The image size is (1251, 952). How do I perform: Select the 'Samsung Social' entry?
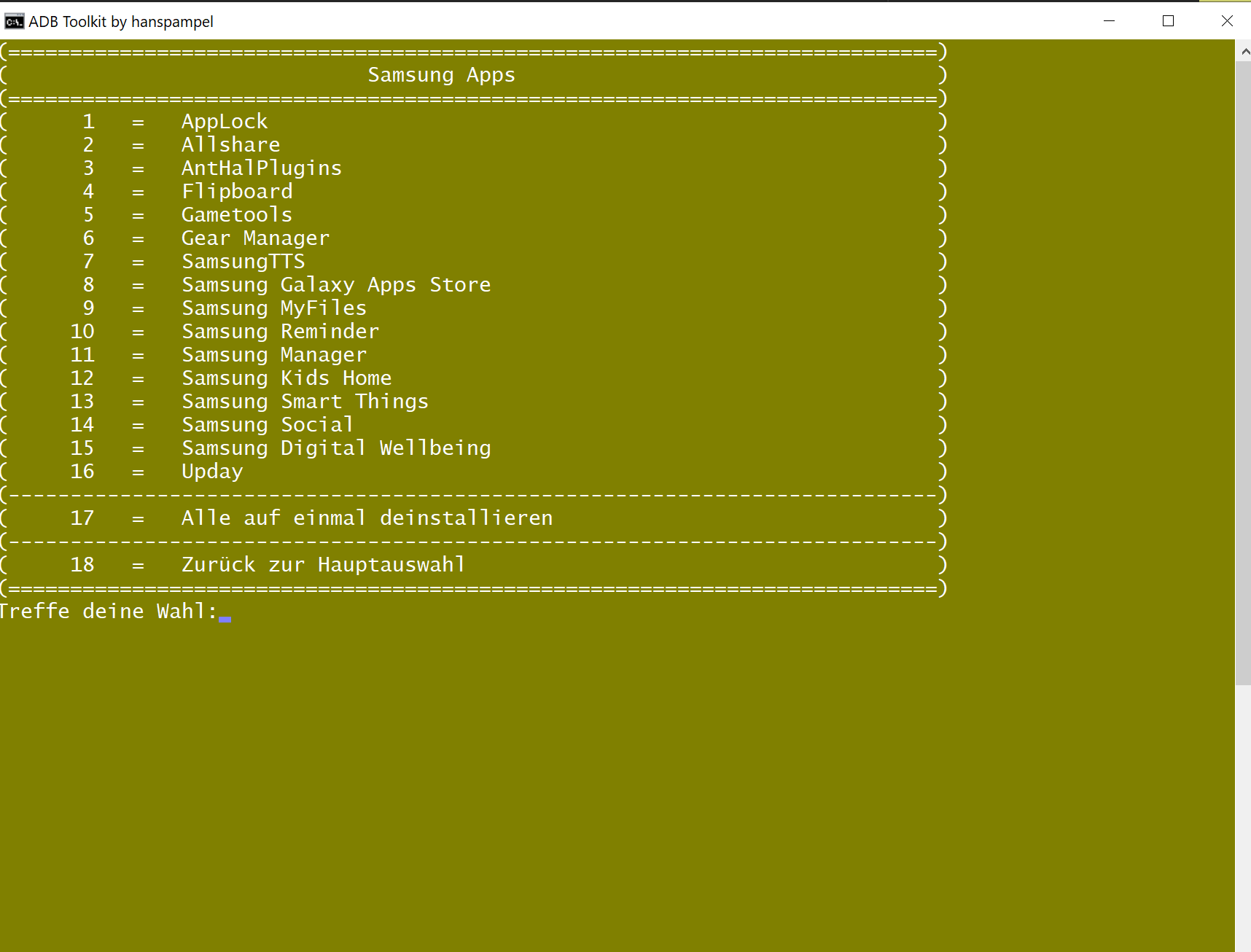coord(268,425)
